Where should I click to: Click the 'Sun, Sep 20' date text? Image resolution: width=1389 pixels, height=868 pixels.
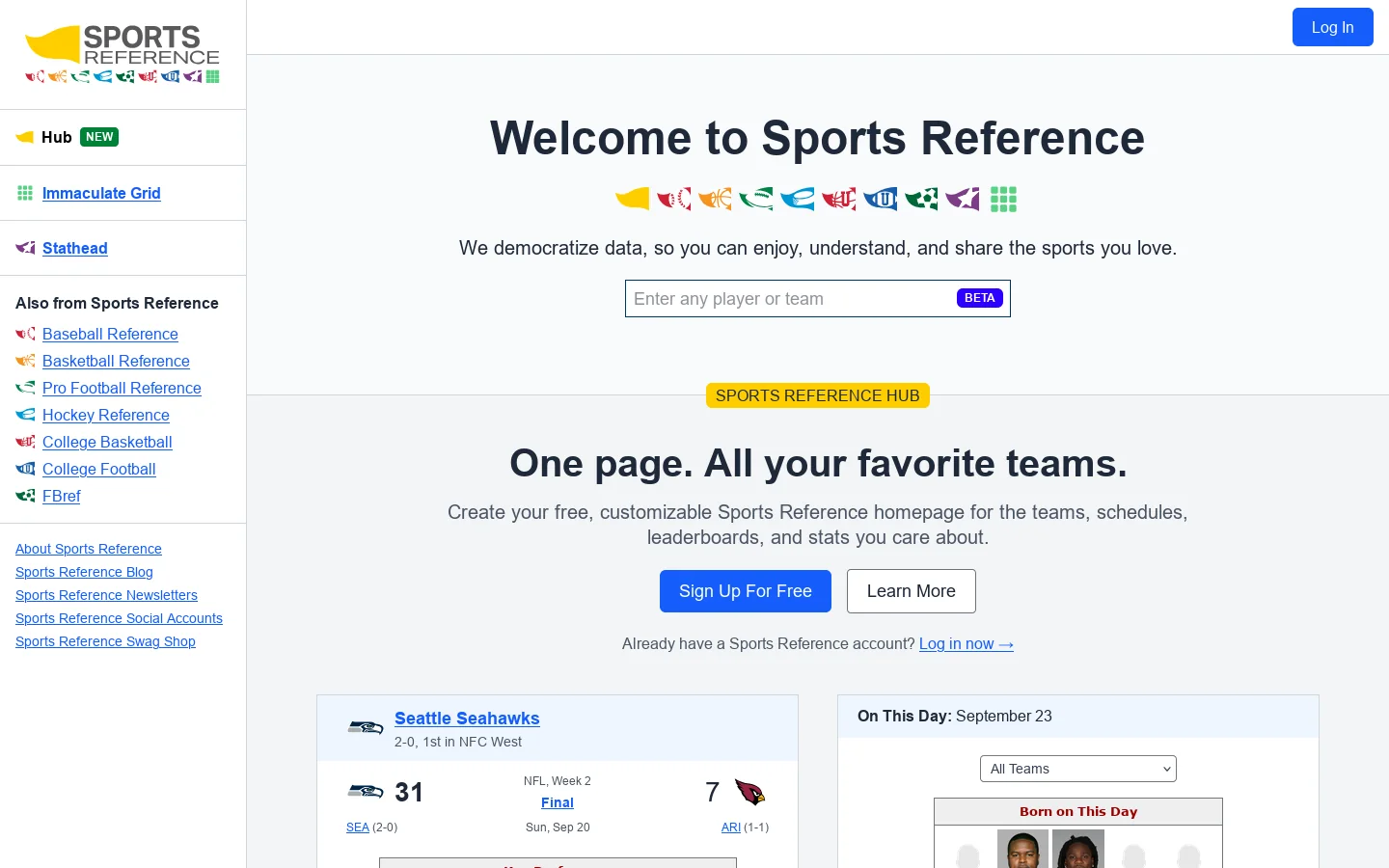pos(558,827)
